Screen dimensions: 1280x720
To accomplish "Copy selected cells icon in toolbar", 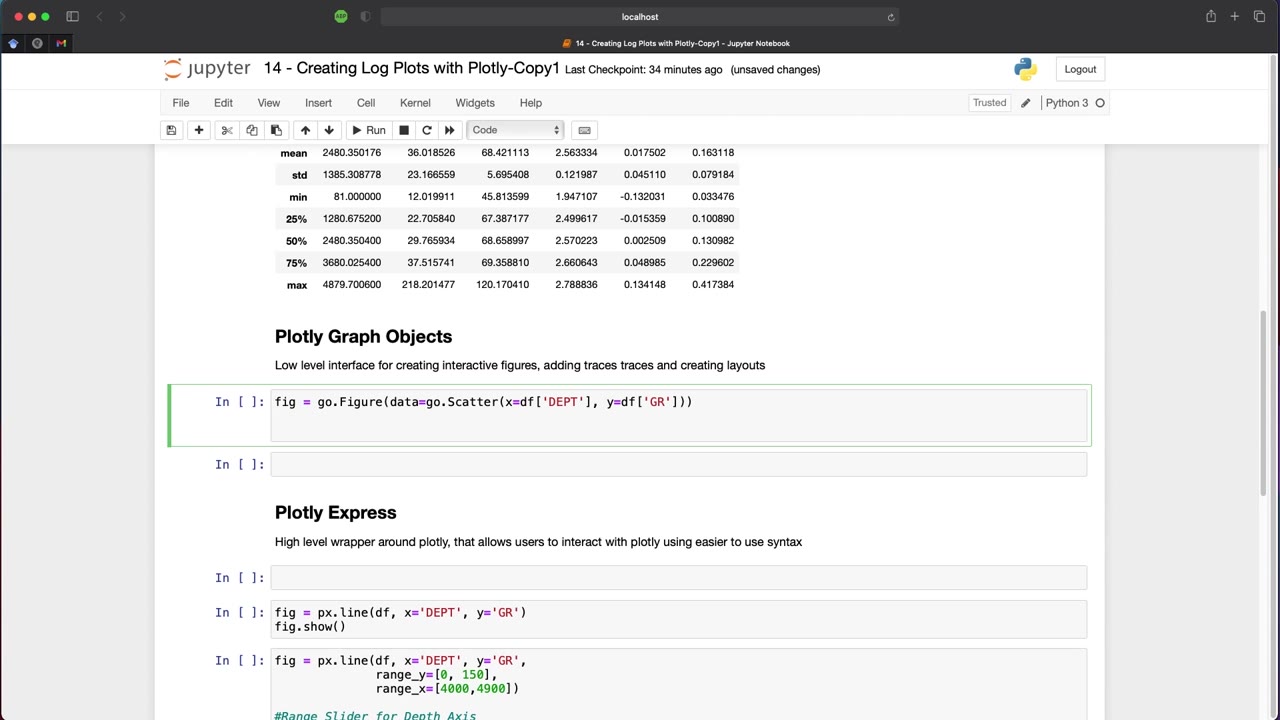I will click(252, 130).
